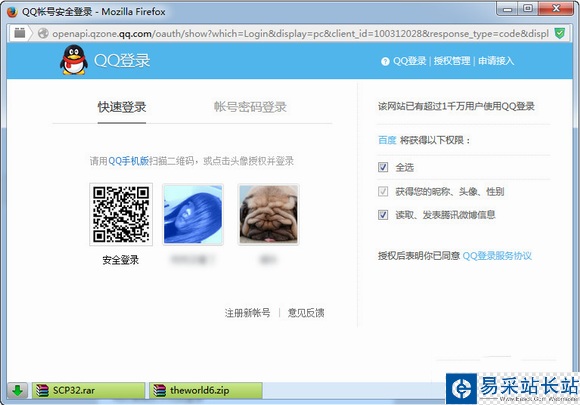Close the Firefox window
Viewport: 580px width, 405px height.
556,9
